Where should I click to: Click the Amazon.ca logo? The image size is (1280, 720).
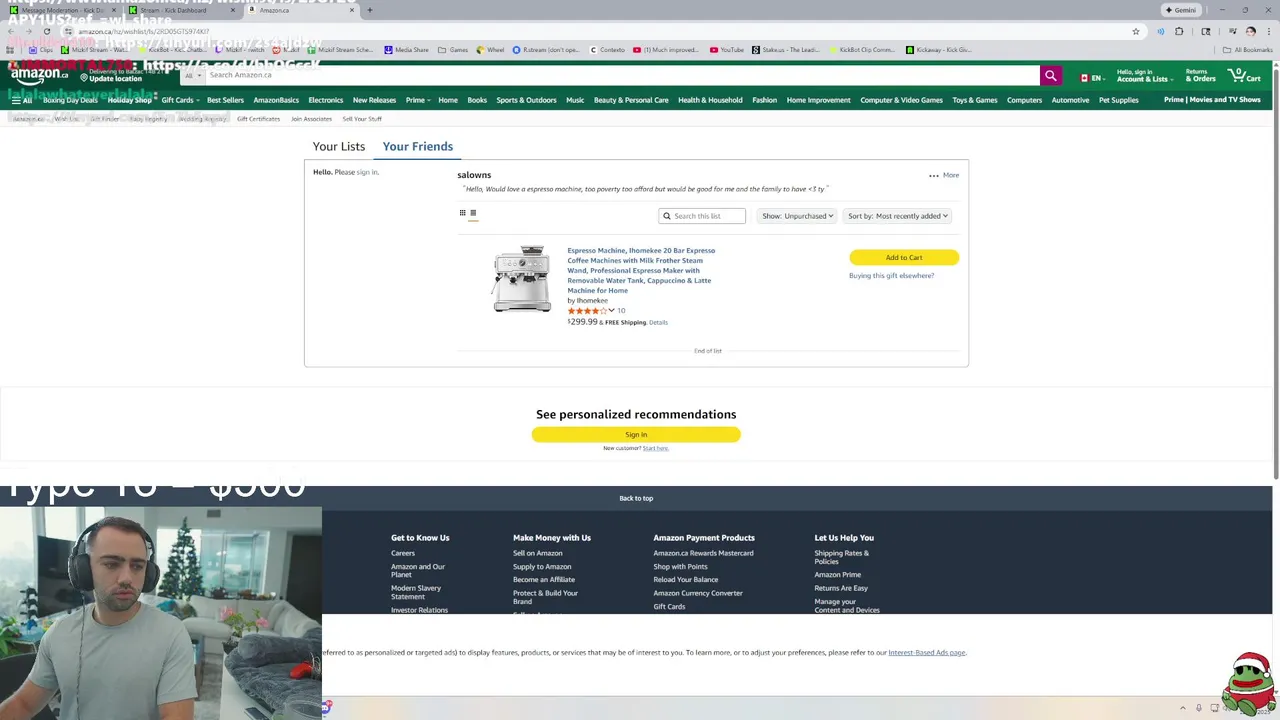click(x=39, y=75)
